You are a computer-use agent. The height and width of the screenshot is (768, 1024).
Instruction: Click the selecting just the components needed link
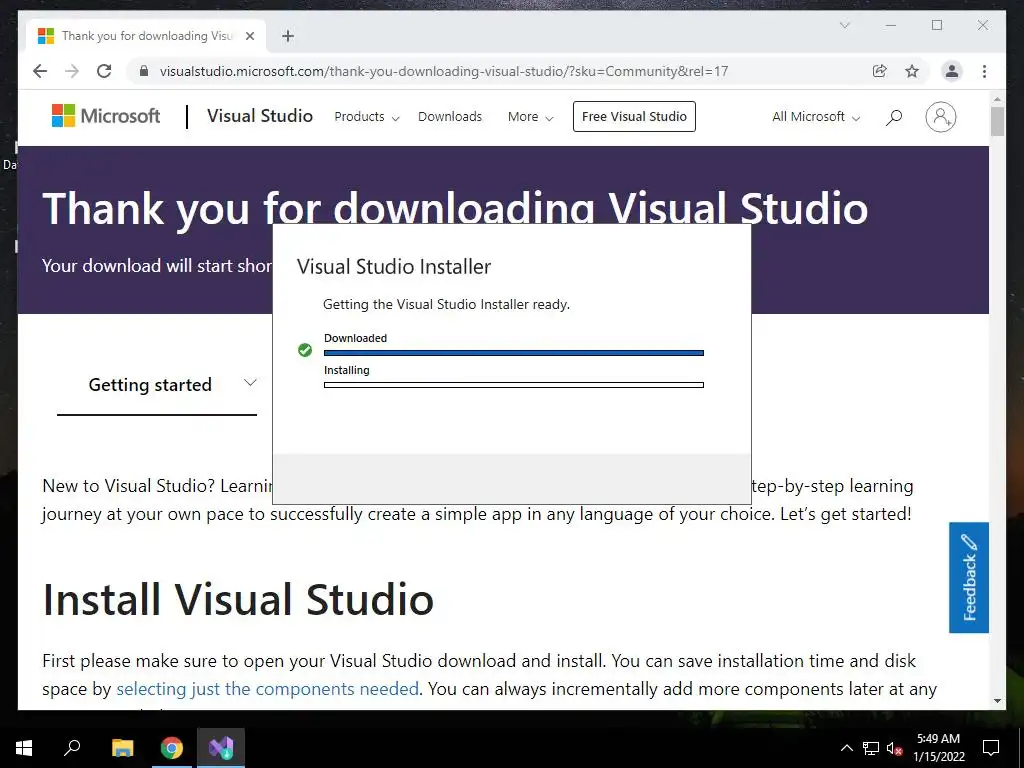click(x=267, y=688)
